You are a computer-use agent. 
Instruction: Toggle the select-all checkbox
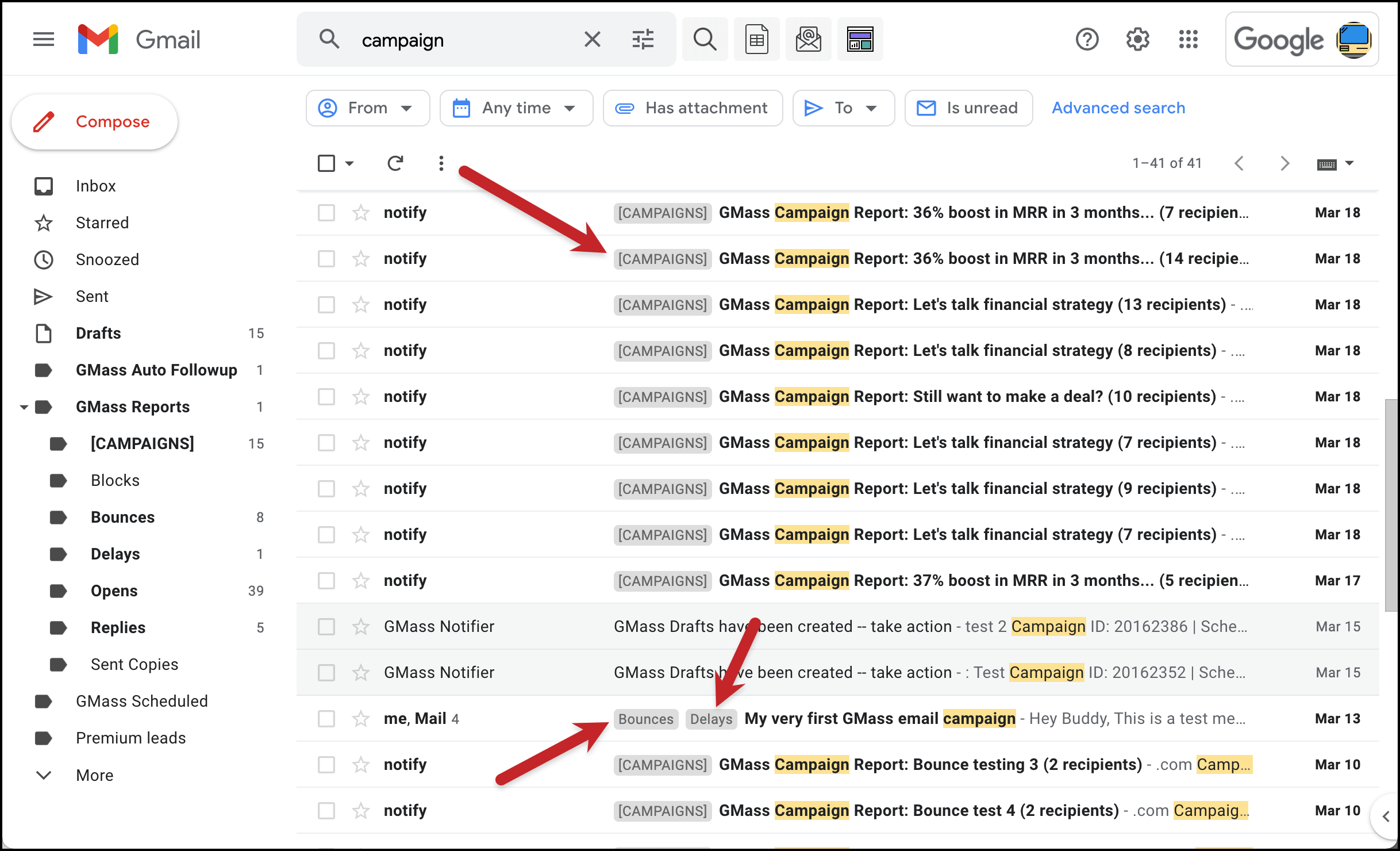click(x=326, y=163)
